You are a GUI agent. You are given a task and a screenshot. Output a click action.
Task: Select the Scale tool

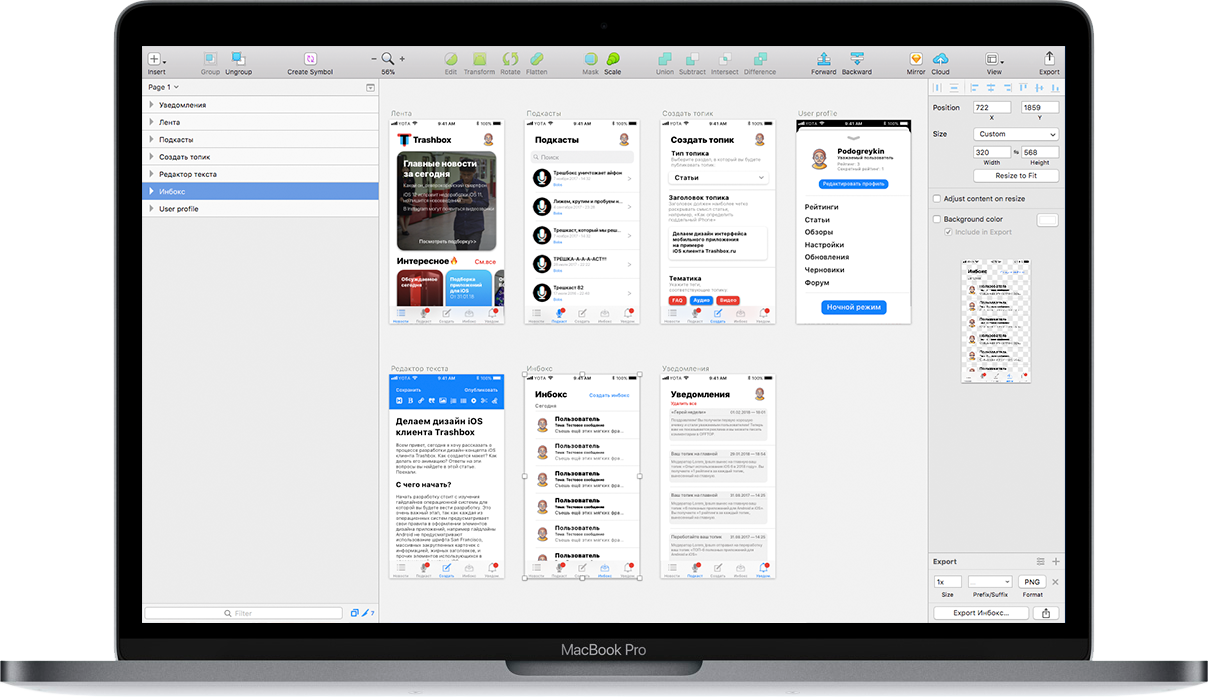(x=612, y=59)
